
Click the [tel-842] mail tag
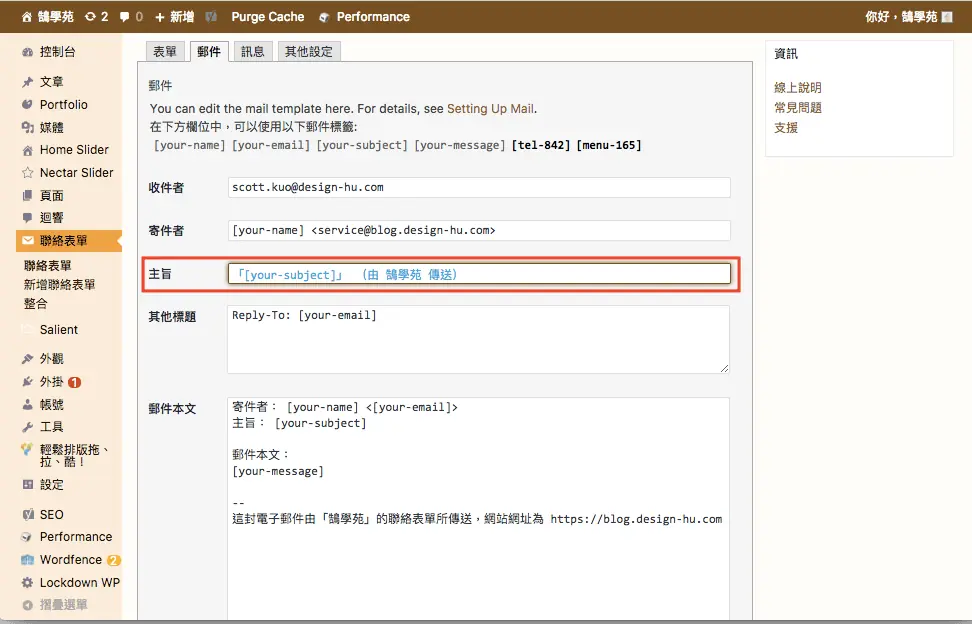coord(541,145)
